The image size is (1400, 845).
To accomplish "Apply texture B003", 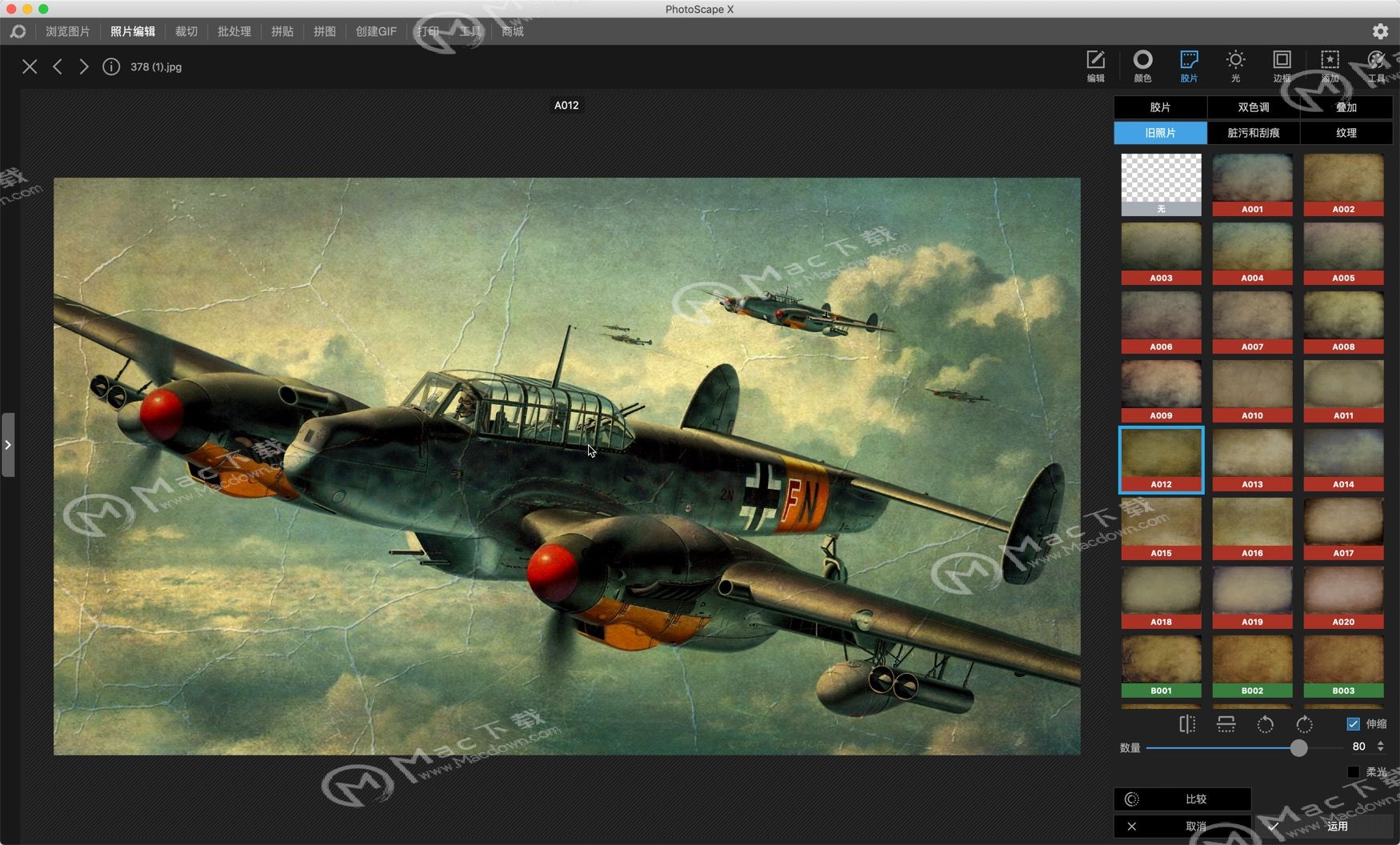I will (x=1343, y=667).
